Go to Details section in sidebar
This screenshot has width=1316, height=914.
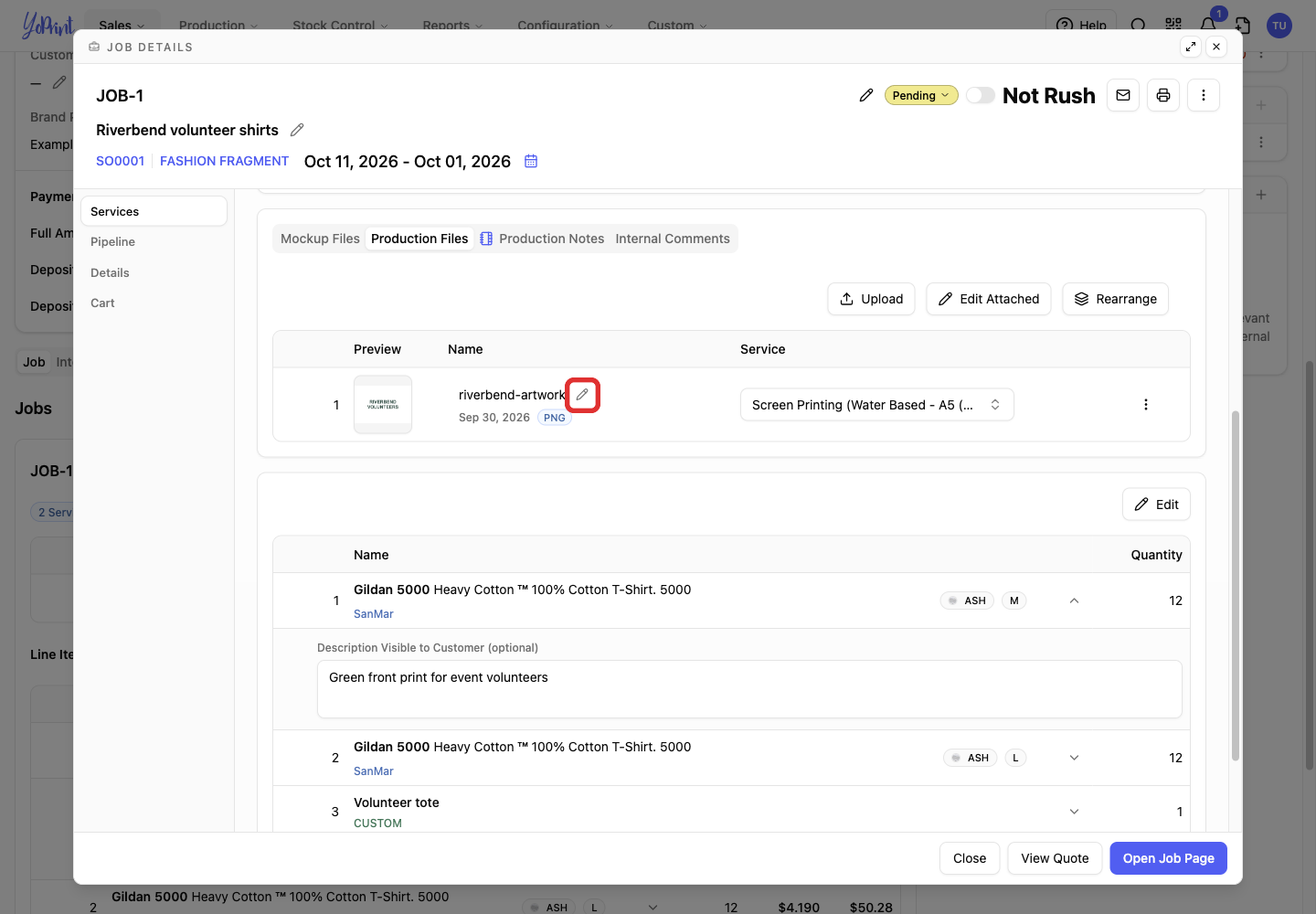[x=154, y=272]
